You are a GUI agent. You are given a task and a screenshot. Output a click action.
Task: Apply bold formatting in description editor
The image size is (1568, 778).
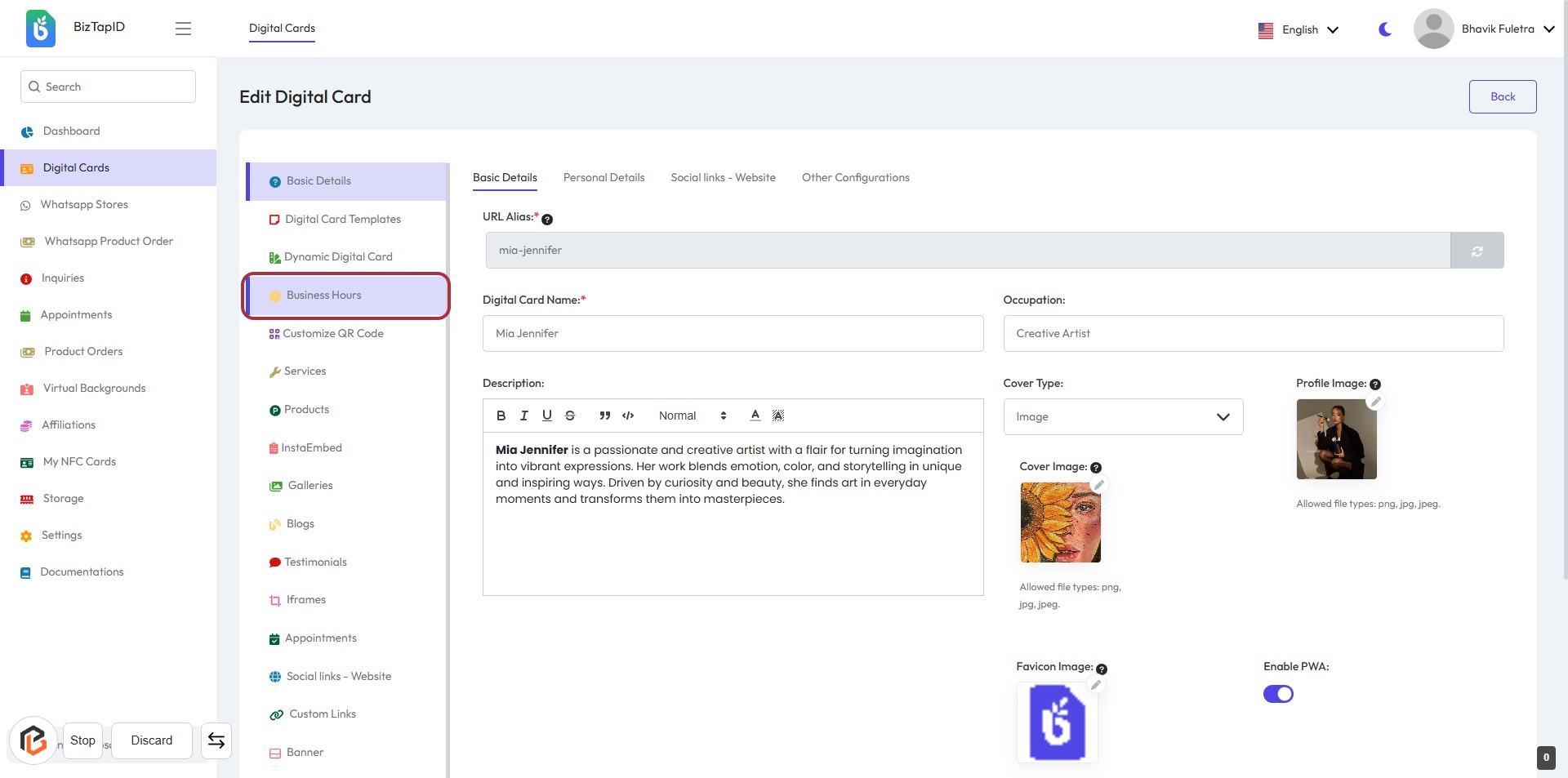point(501,416)
